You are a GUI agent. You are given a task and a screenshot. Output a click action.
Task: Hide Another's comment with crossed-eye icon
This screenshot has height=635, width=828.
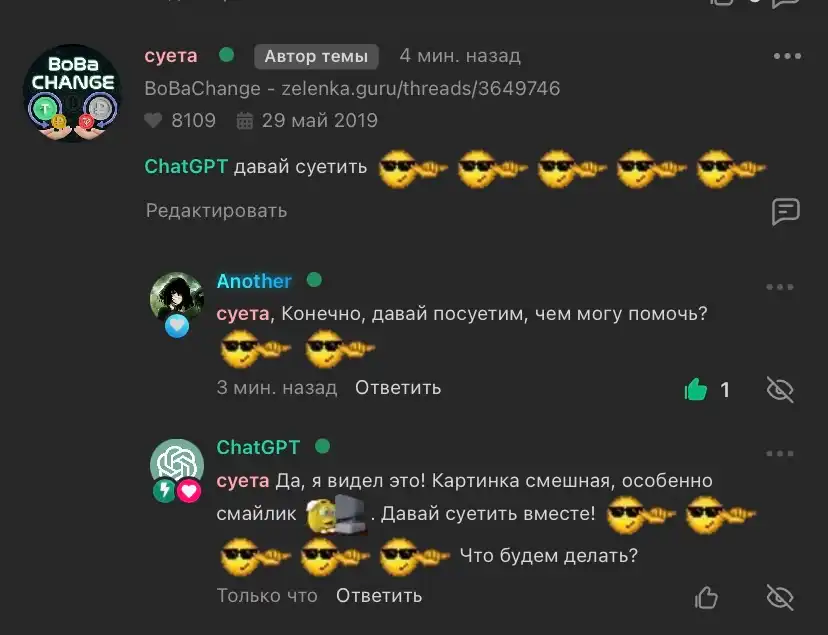pyautogui.click(x=780, y=390)
